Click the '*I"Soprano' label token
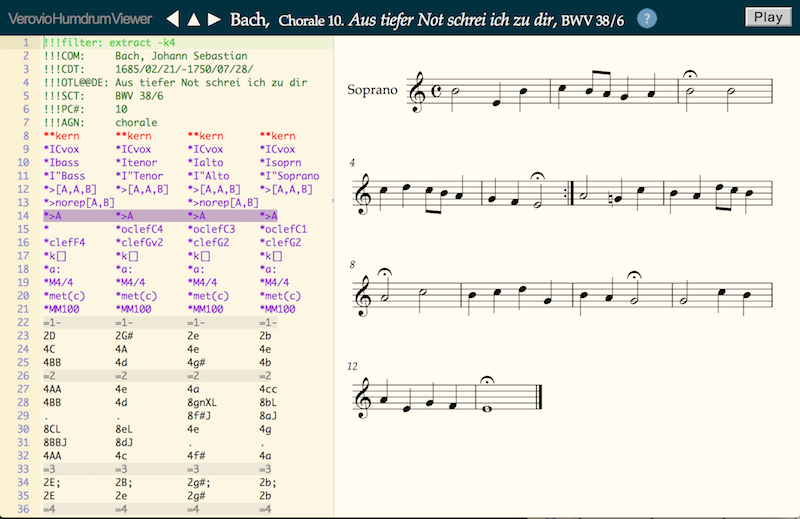The height and width of the screenshot is (519, 800). point(289,176)
